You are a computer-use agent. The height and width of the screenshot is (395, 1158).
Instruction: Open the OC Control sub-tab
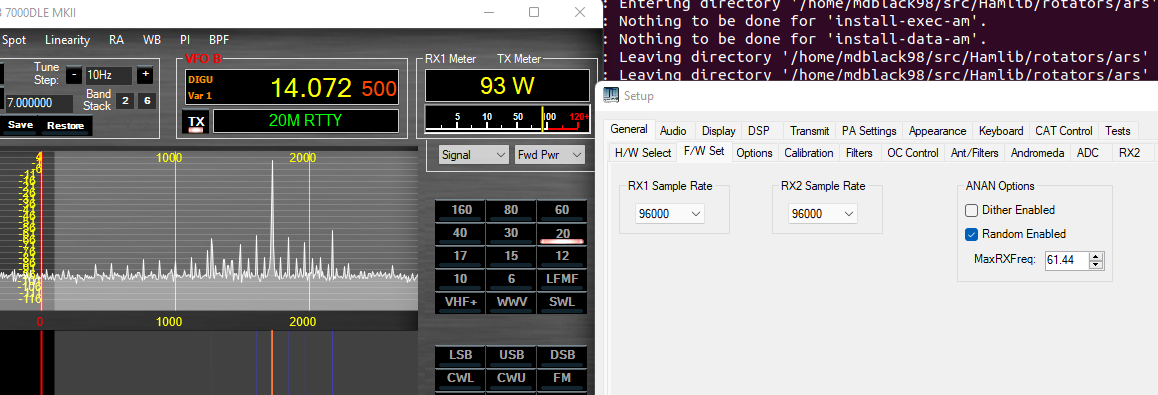(913, 153)
